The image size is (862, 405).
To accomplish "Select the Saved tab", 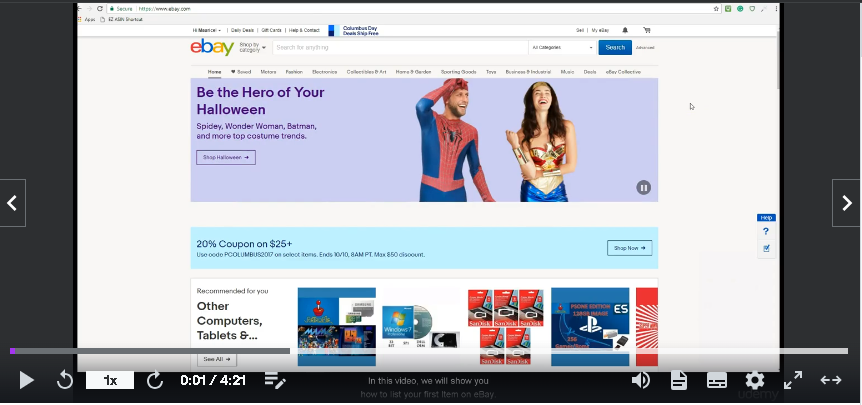I will (x=241, y=72).
